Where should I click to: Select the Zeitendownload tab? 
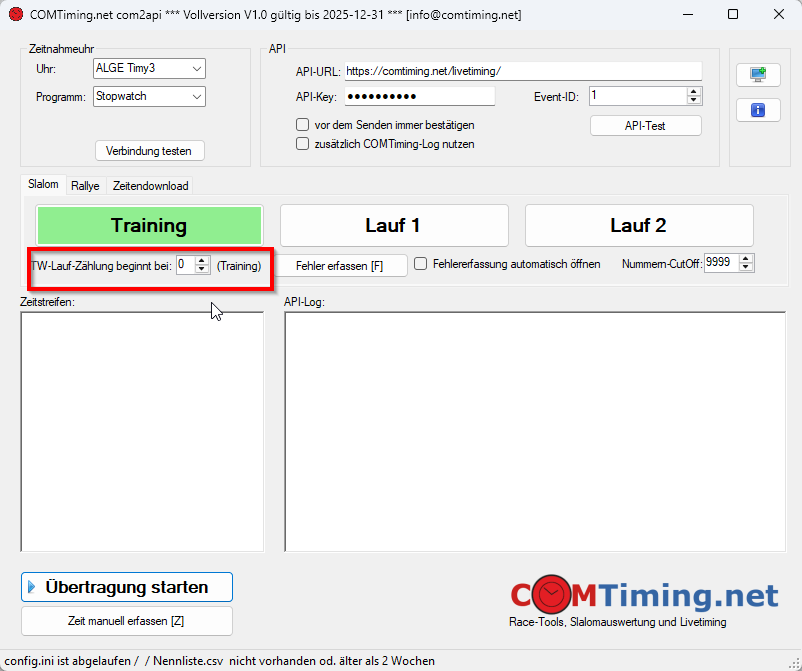tap(150, 186)
